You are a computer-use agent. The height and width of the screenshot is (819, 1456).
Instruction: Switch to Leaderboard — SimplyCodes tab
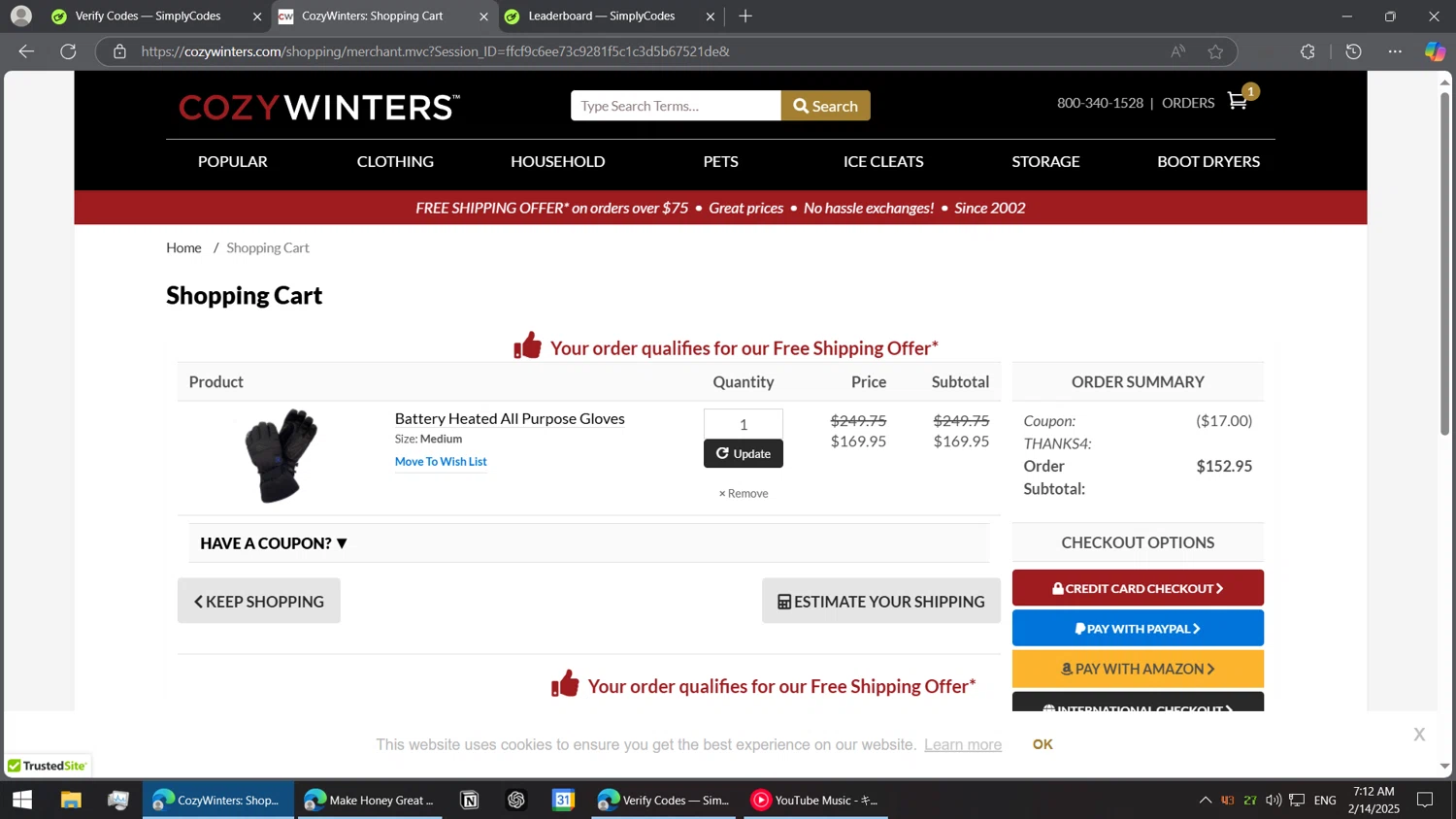tap(611, 16)
